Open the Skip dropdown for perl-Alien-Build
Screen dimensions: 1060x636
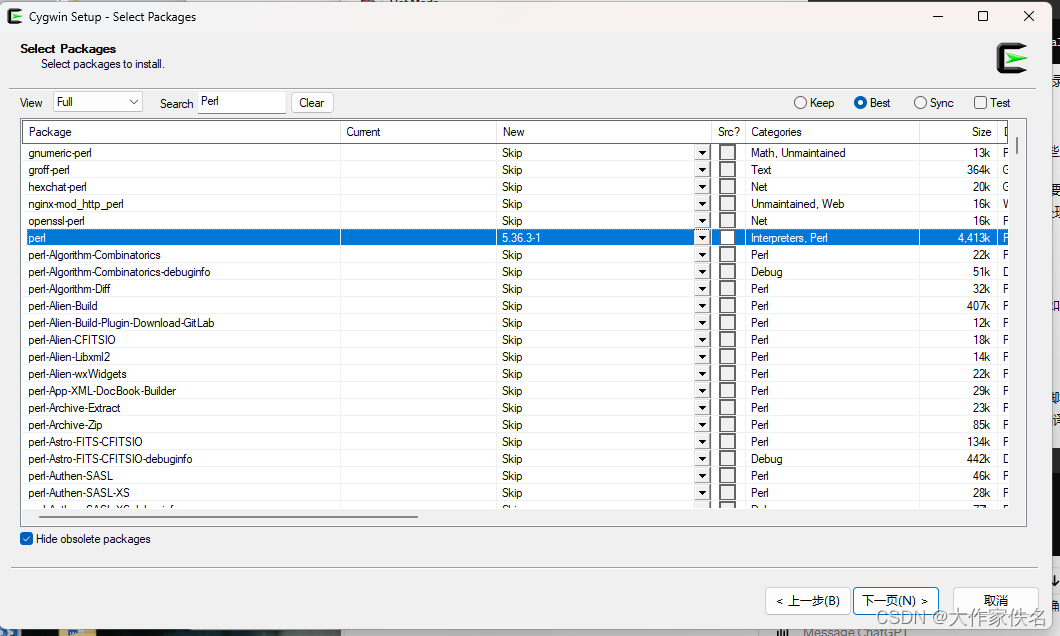(x=702, y=306)
